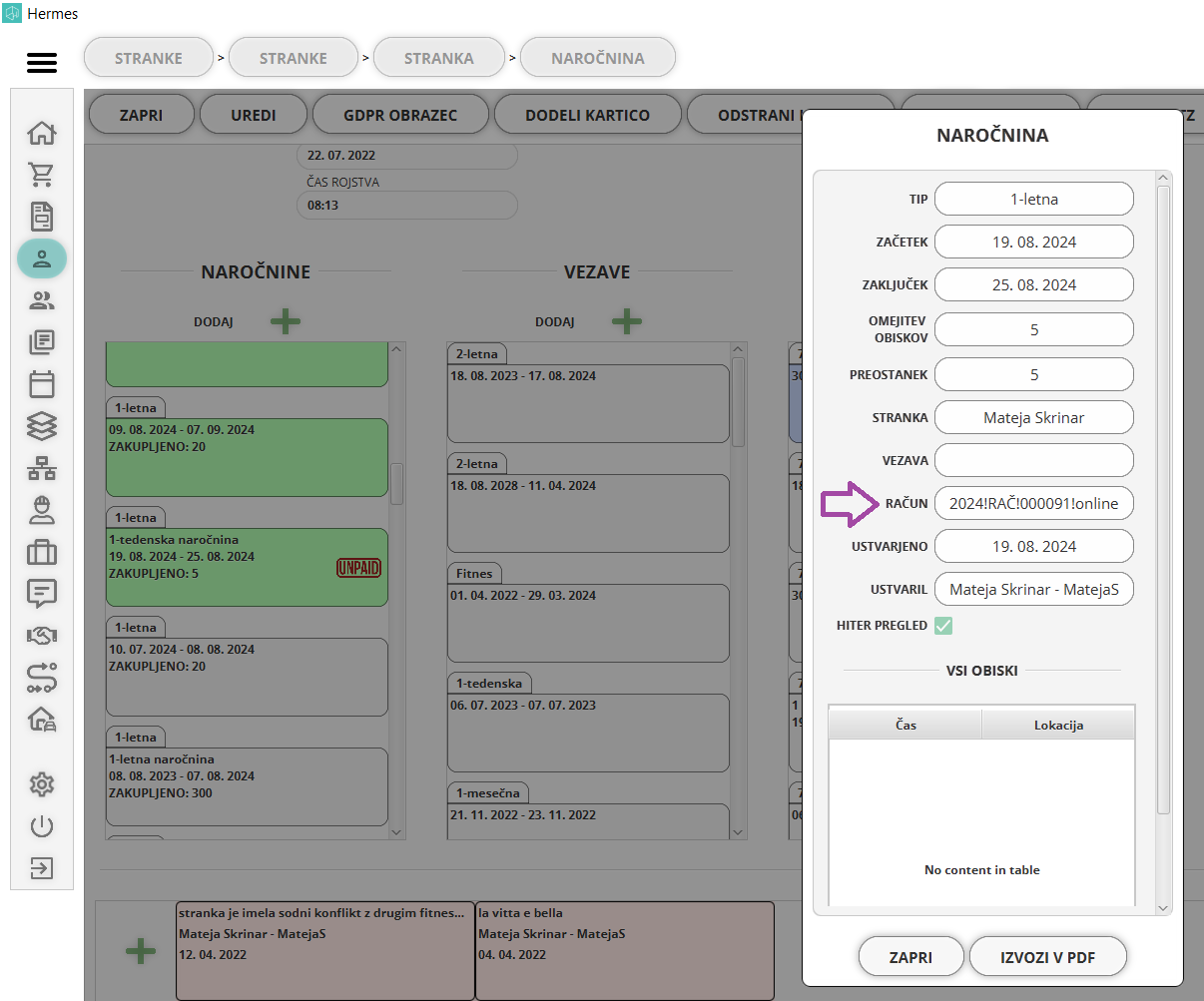
Task: Click the power icon in sidebar
Action: (x=42, y=826)
